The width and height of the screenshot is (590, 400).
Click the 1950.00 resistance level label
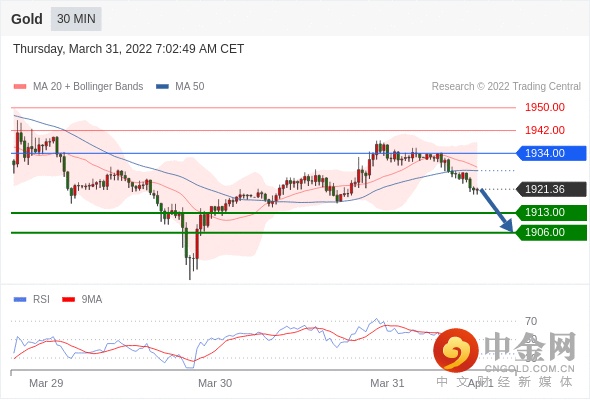click(545, 107)
